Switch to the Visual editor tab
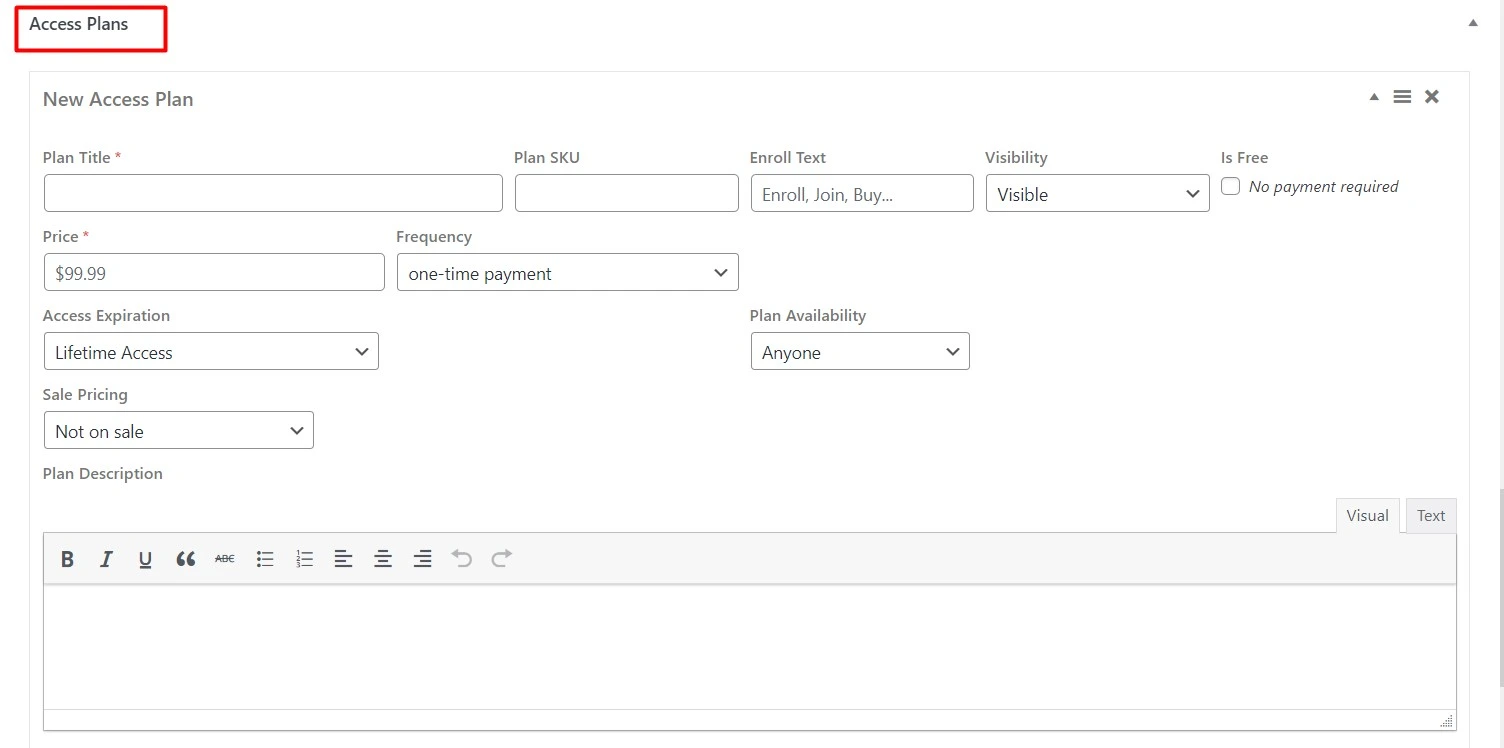The image size is (1504, 748). point(1367,516)
